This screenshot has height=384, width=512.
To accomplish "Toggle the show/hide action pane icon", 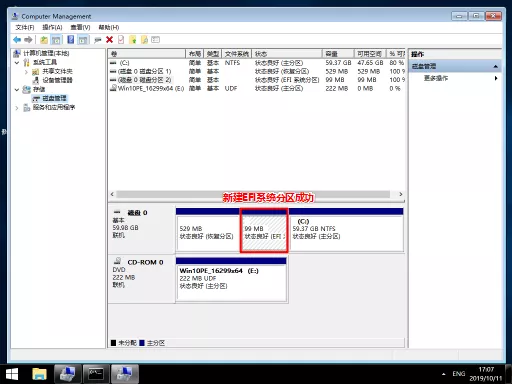I will [x=83, y=40].
